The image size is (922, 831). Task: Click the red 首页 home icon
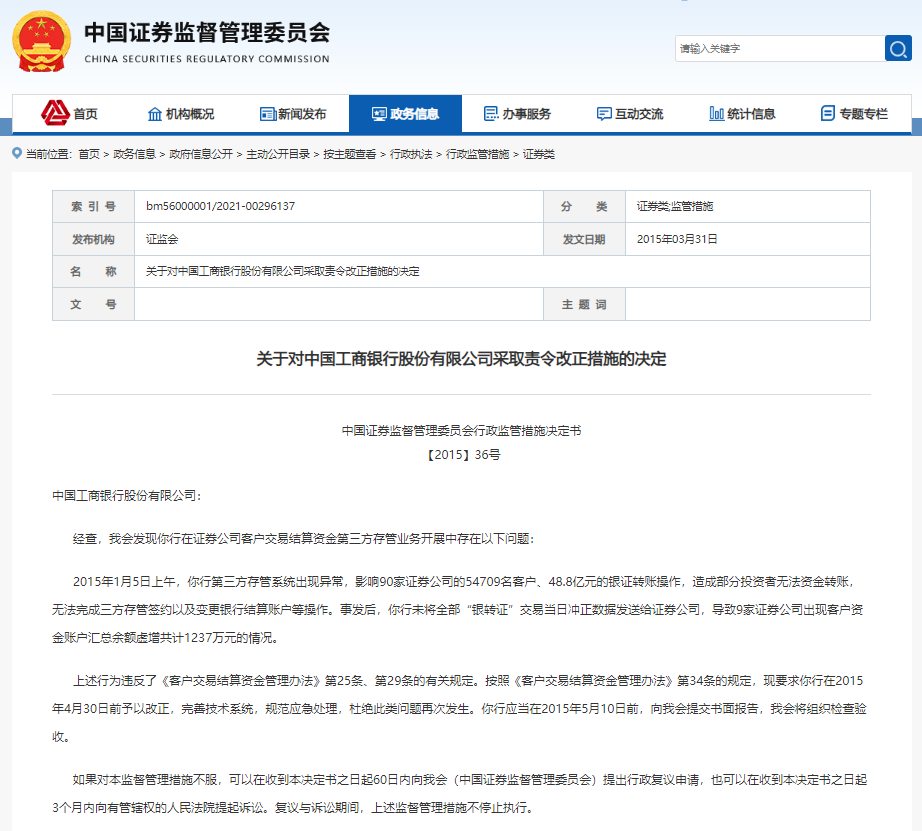click(55, 113)
